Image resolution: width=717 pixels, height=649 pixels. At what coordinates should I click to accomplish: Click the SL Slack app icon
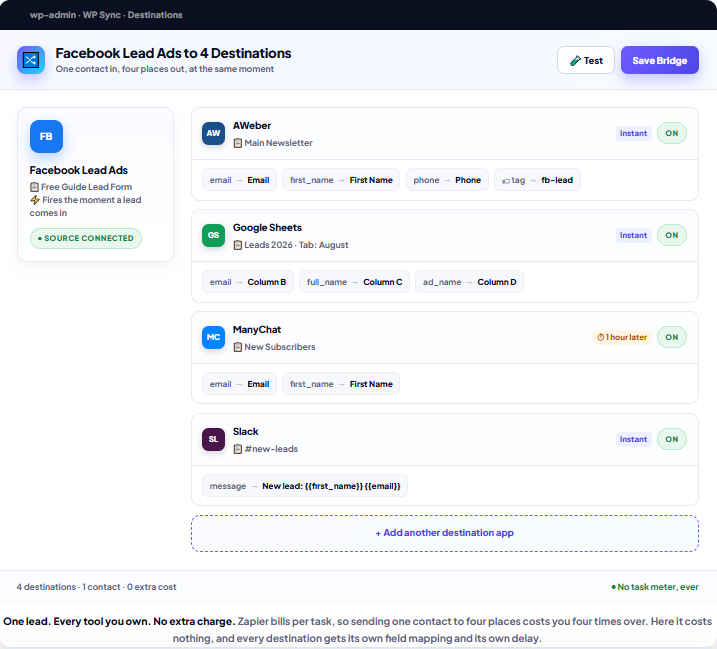click(x=214, y=439)
